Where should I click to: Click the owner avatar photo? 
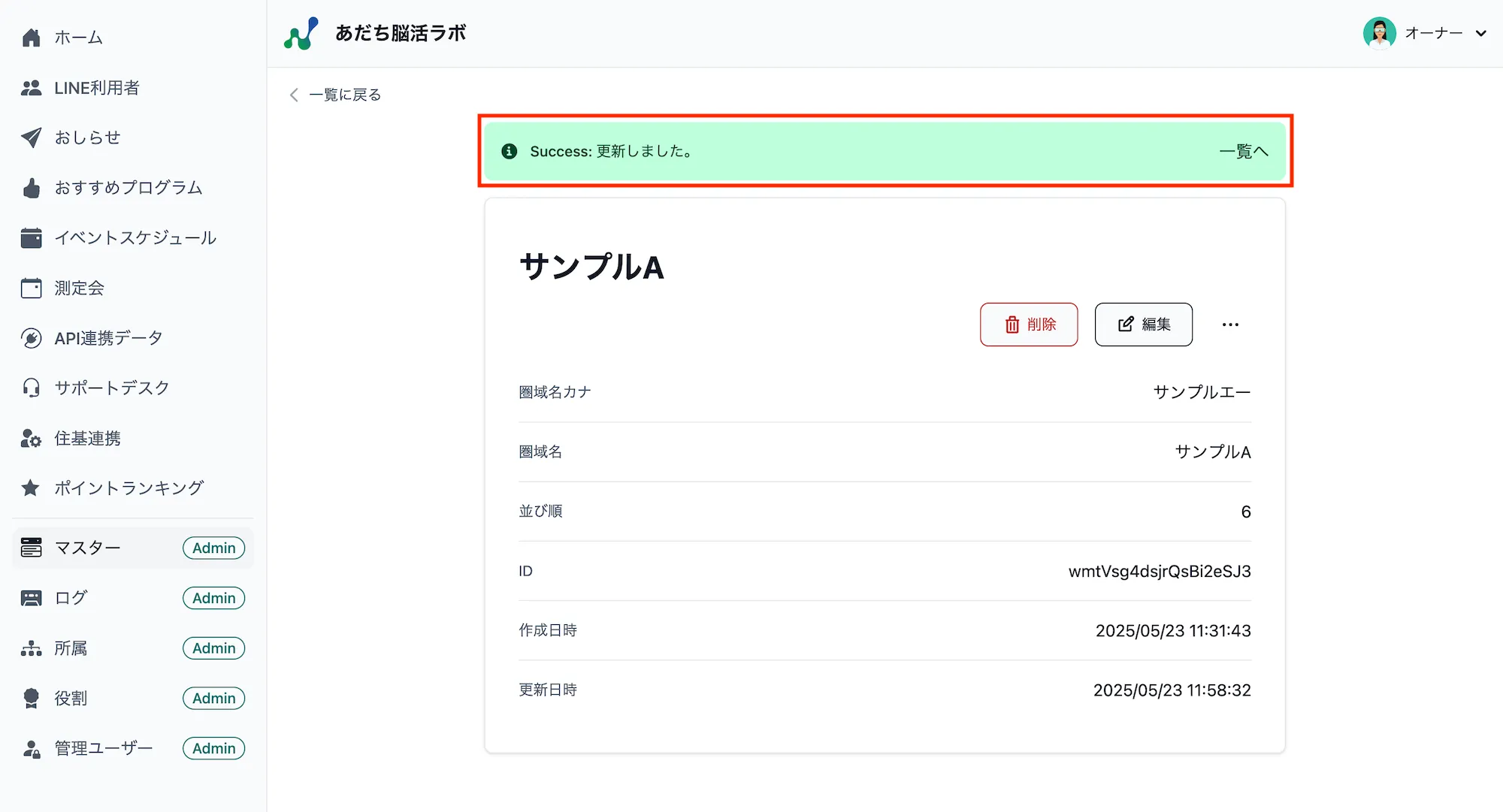coord(1380,33)
